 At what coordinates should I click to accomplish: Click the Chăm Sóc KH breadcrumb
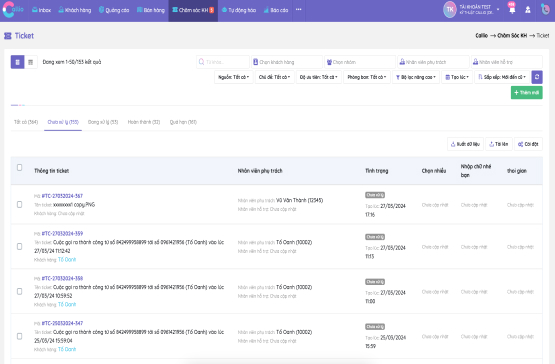(512, 36)
